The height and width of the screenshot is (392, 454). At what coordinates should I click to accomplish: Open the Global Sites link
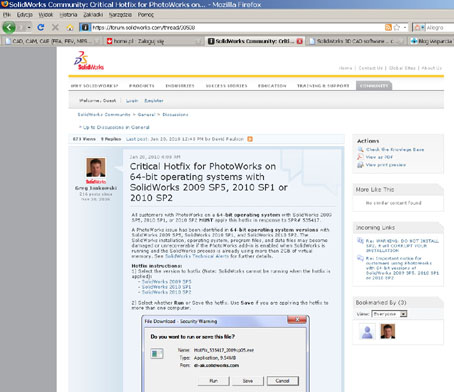point(402,68)
